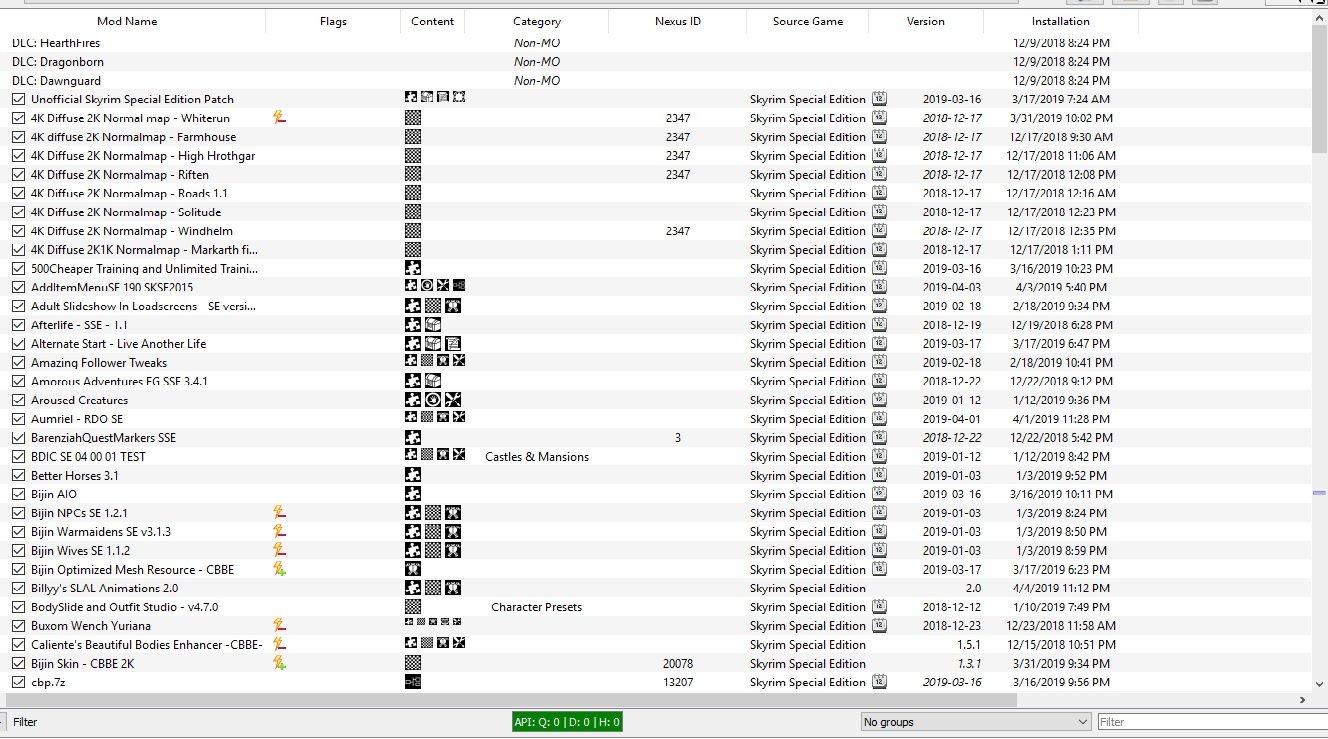Click the plugin content icon for Bijin AIO
The width and height of the screenshot is (1328, 739).
(412, 494)
